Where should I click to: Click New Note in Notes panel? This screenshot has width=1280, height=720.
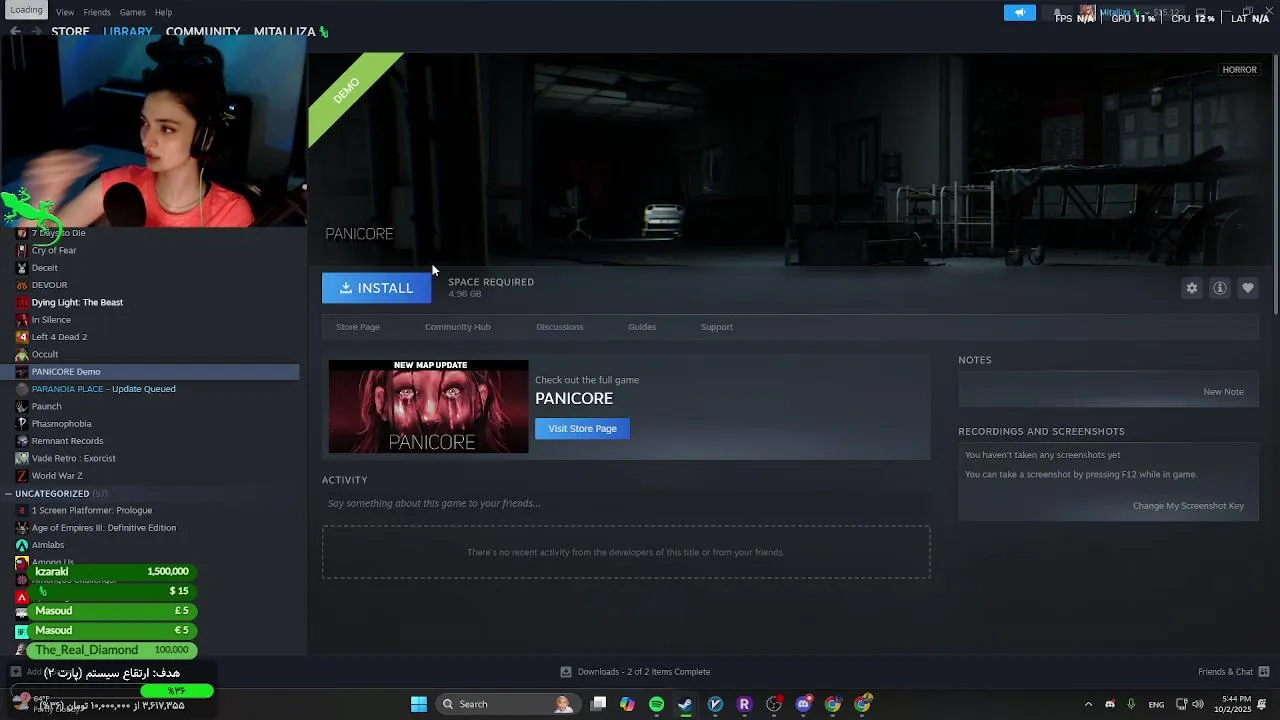1223,392
